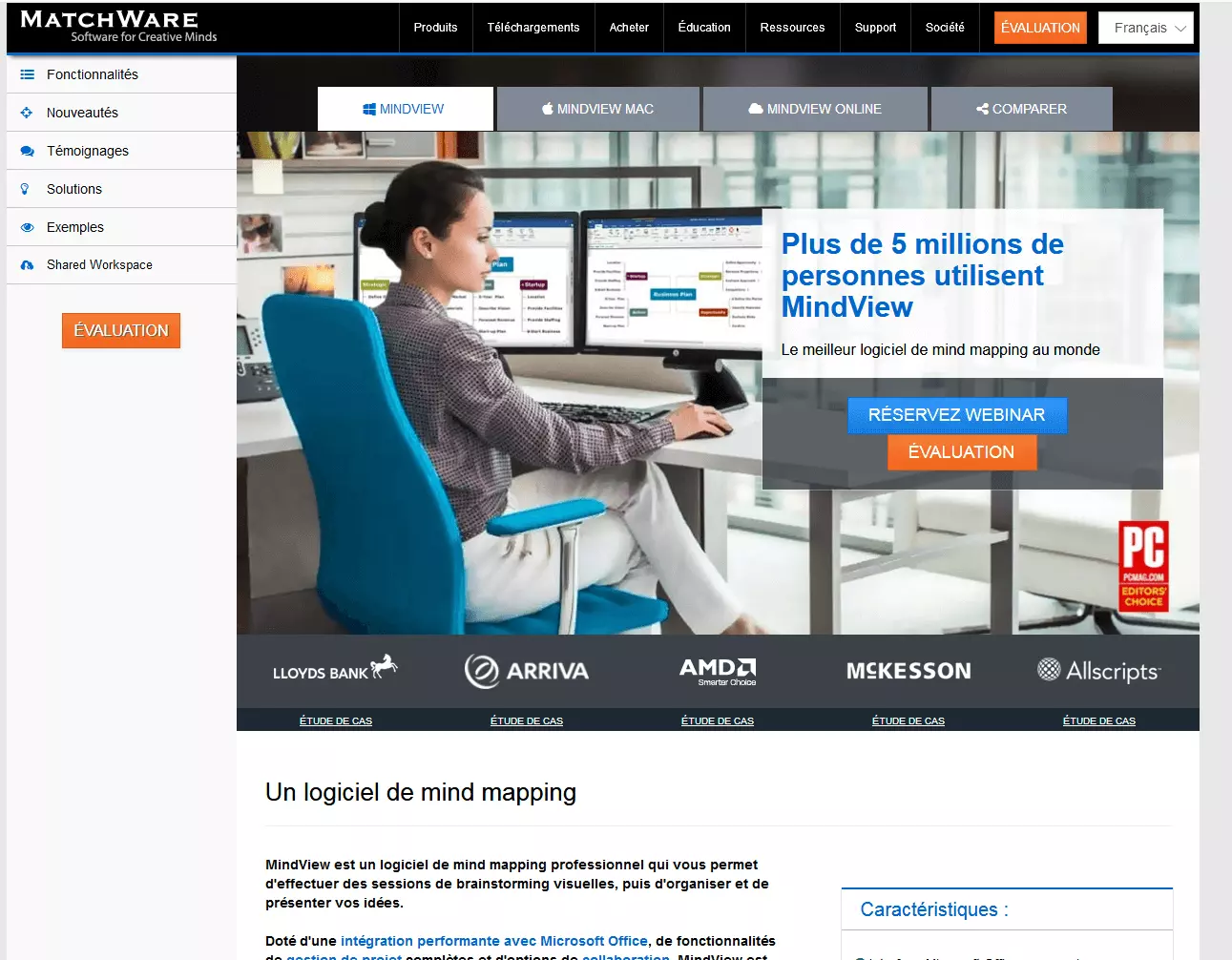Click the intégration performante avec Microsoft Office link
Screen dimensions: 1232x960
[x=496, y=940]
